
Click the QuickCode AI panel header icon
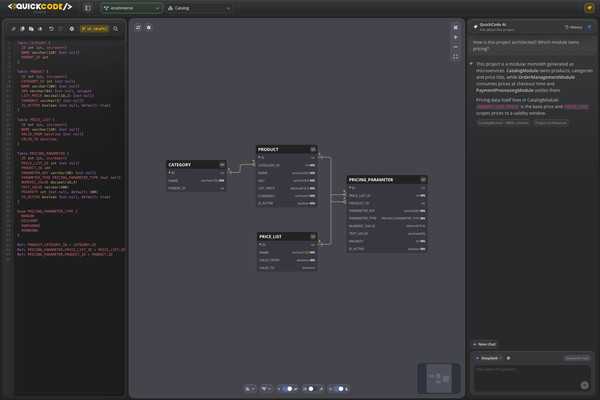click(x=475, y=27)
